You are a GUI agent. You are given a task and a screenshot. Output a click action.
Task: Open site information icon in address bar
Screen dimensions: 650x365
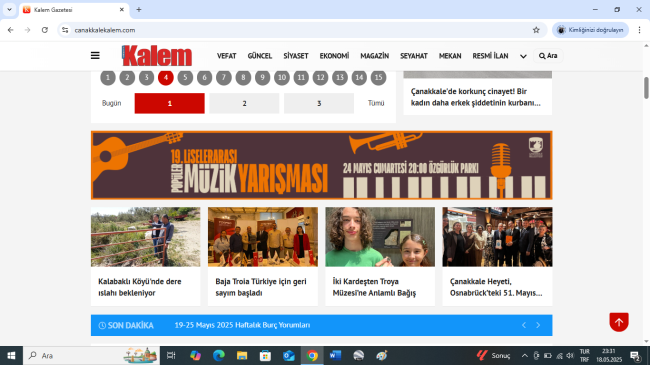point(65,30)
